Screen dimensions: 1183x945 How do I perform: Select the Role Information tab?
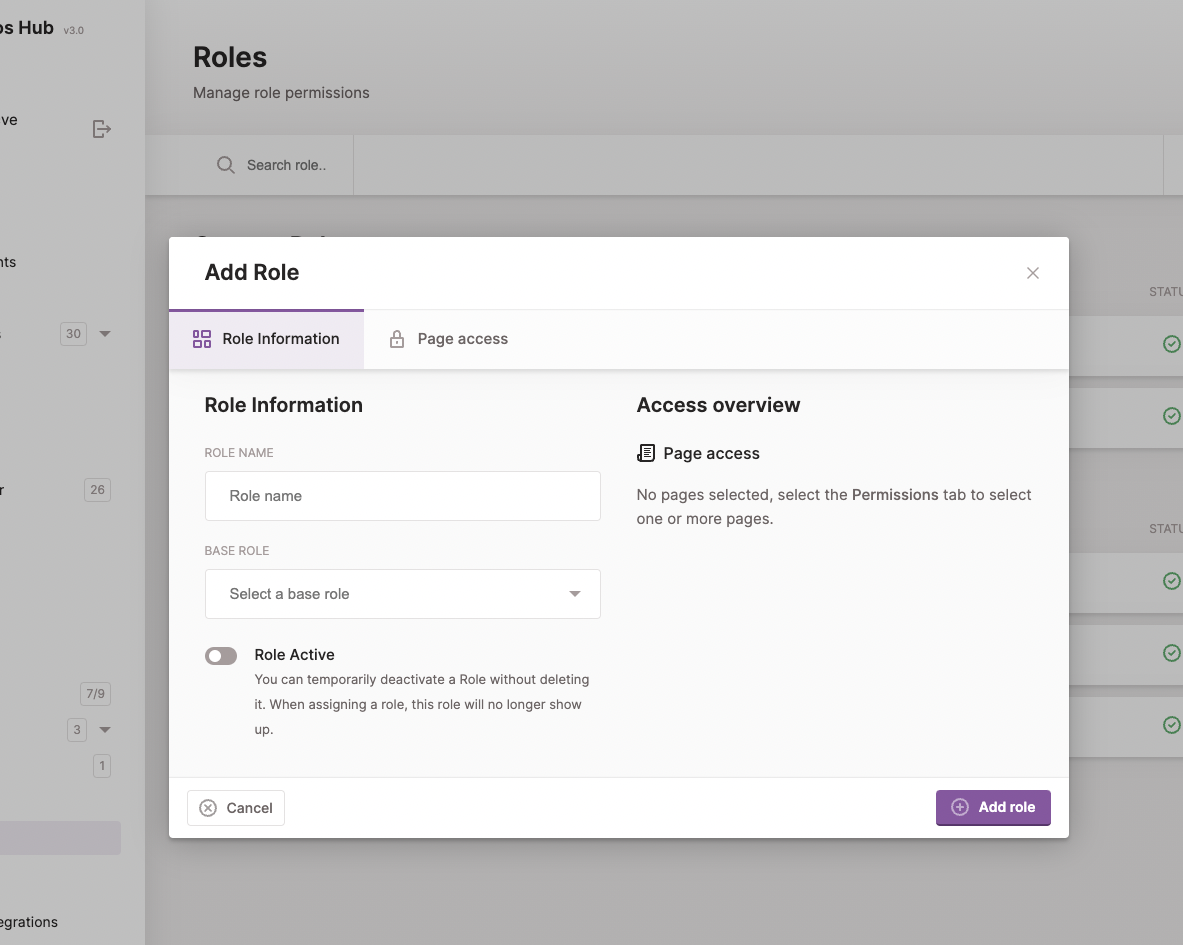click(266, 339)
